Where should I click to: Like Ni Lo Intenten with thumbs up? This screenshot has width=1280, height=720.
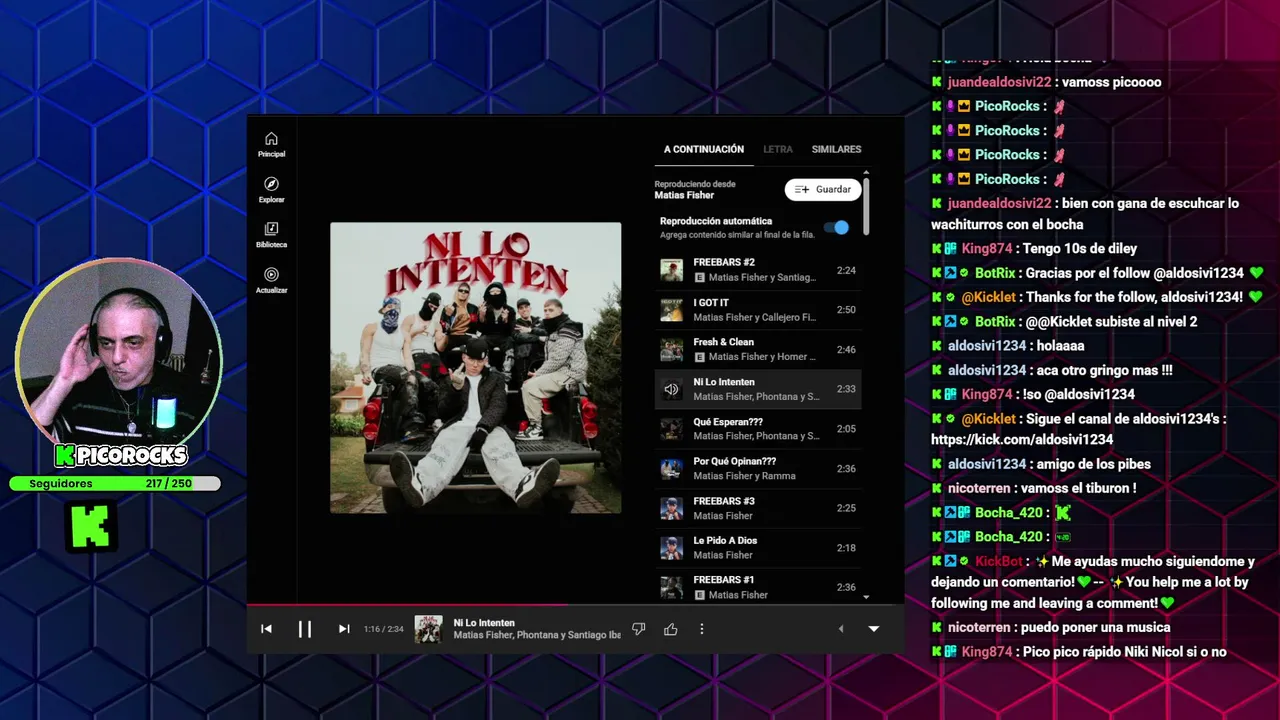[x=671, y=629]
